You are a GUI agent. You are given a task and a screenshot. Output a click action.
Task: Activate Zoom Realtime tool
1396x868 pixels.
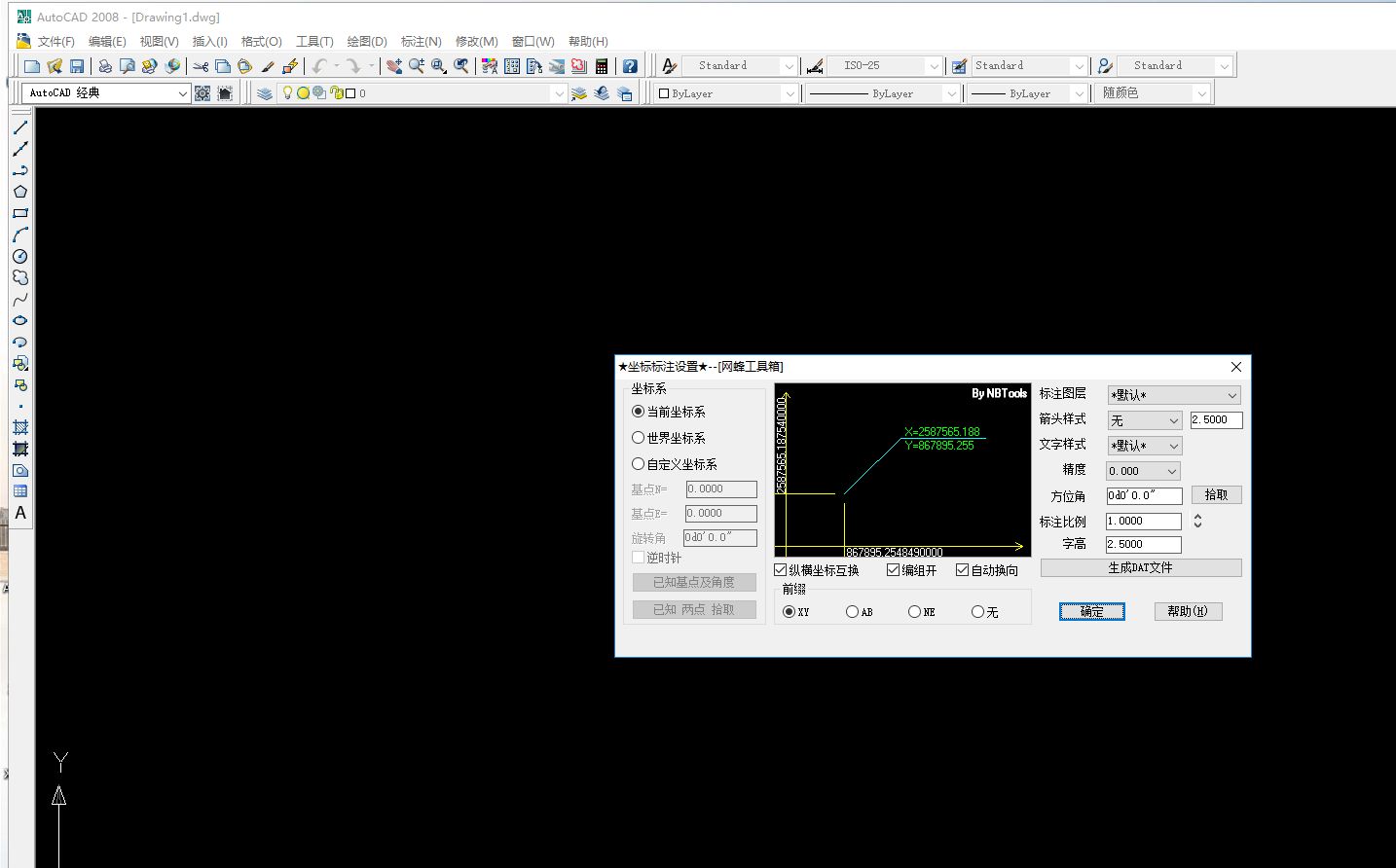click(x=417, y=66)
